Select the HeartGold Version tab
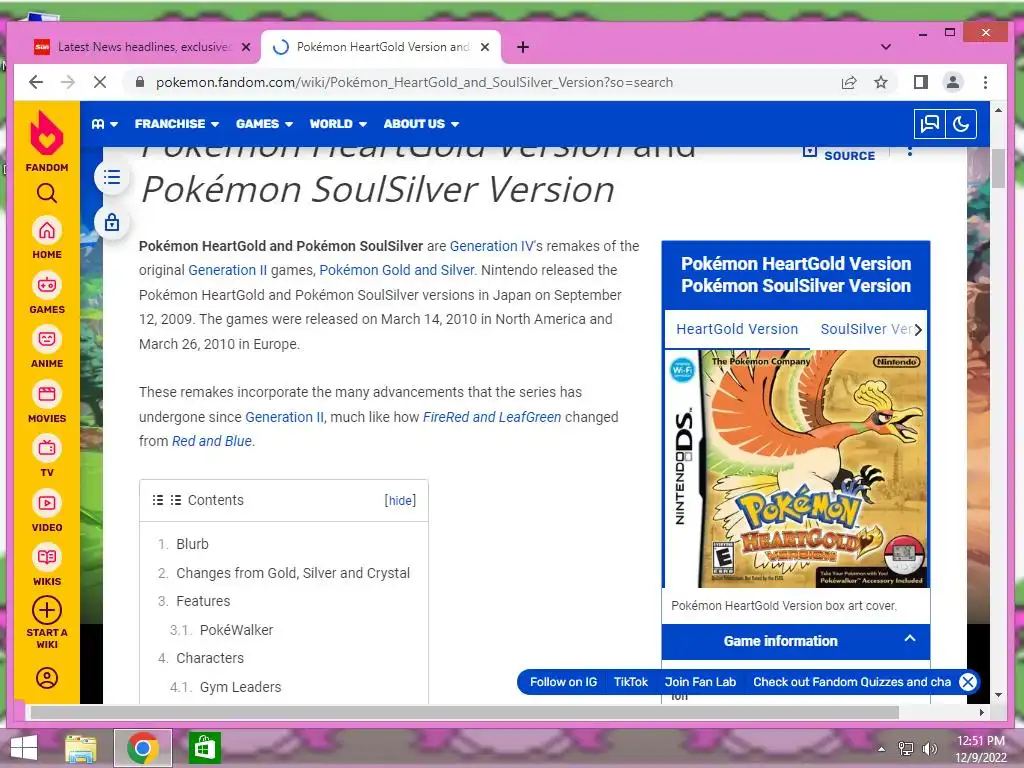 737,329
